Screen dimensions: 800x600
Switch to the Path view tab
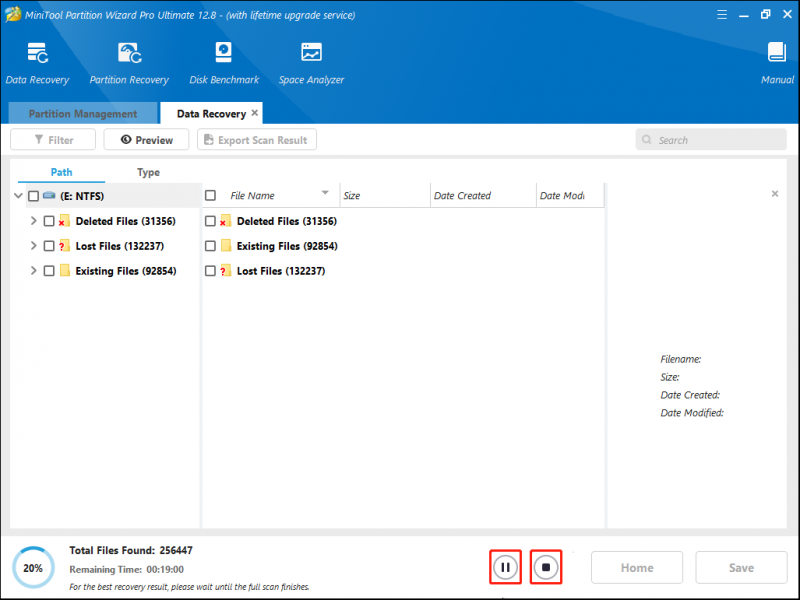pos(61,172)
